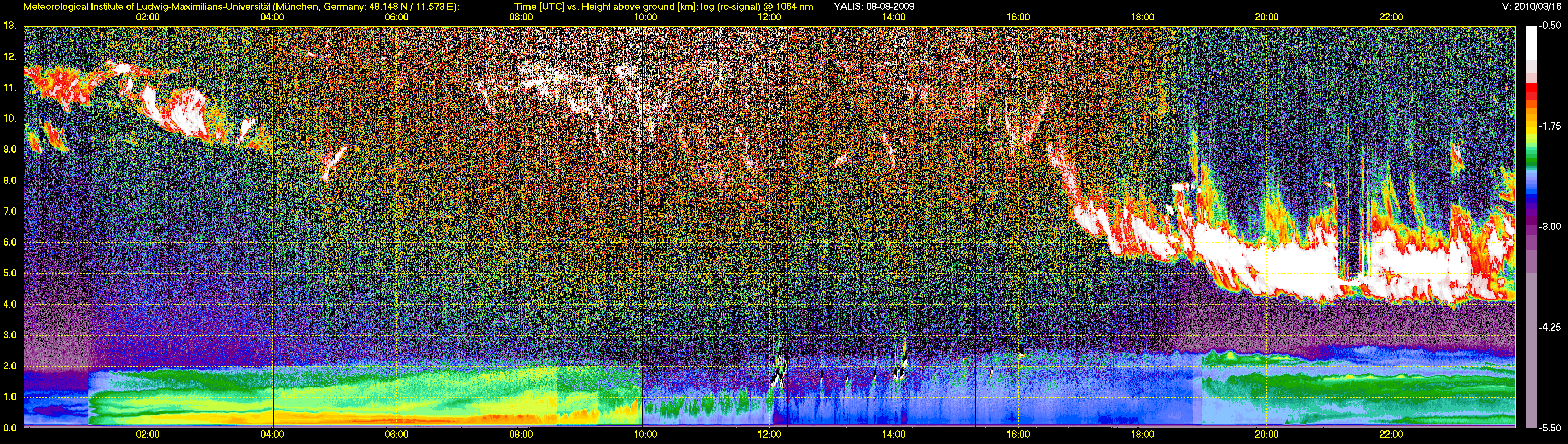Click the '9.0' height axis label
1568x444 pixels.
10,149
